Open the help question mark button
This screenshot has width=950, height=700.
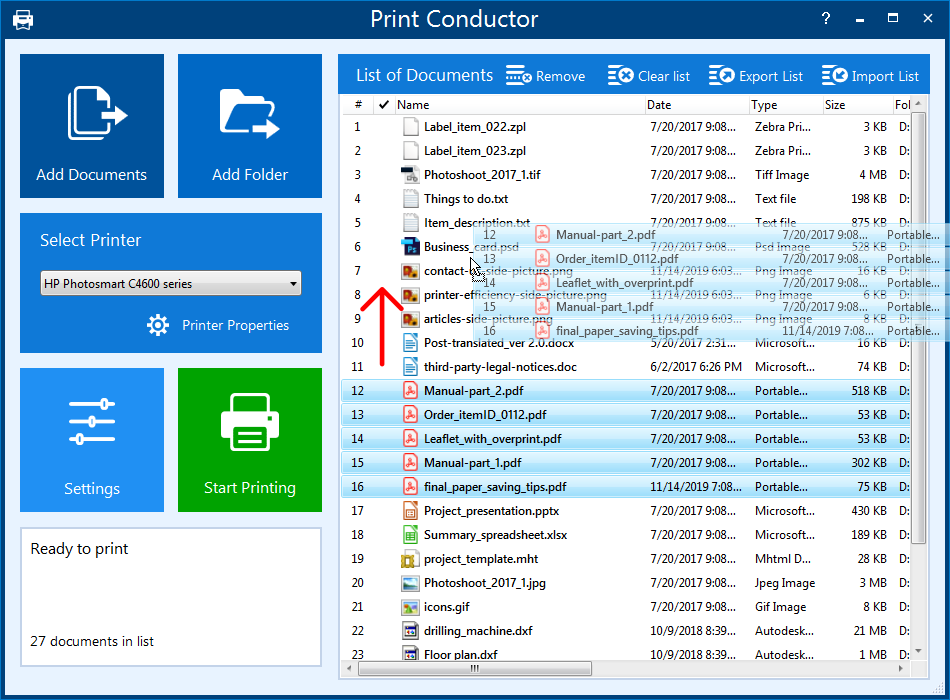tap(826, 19)
